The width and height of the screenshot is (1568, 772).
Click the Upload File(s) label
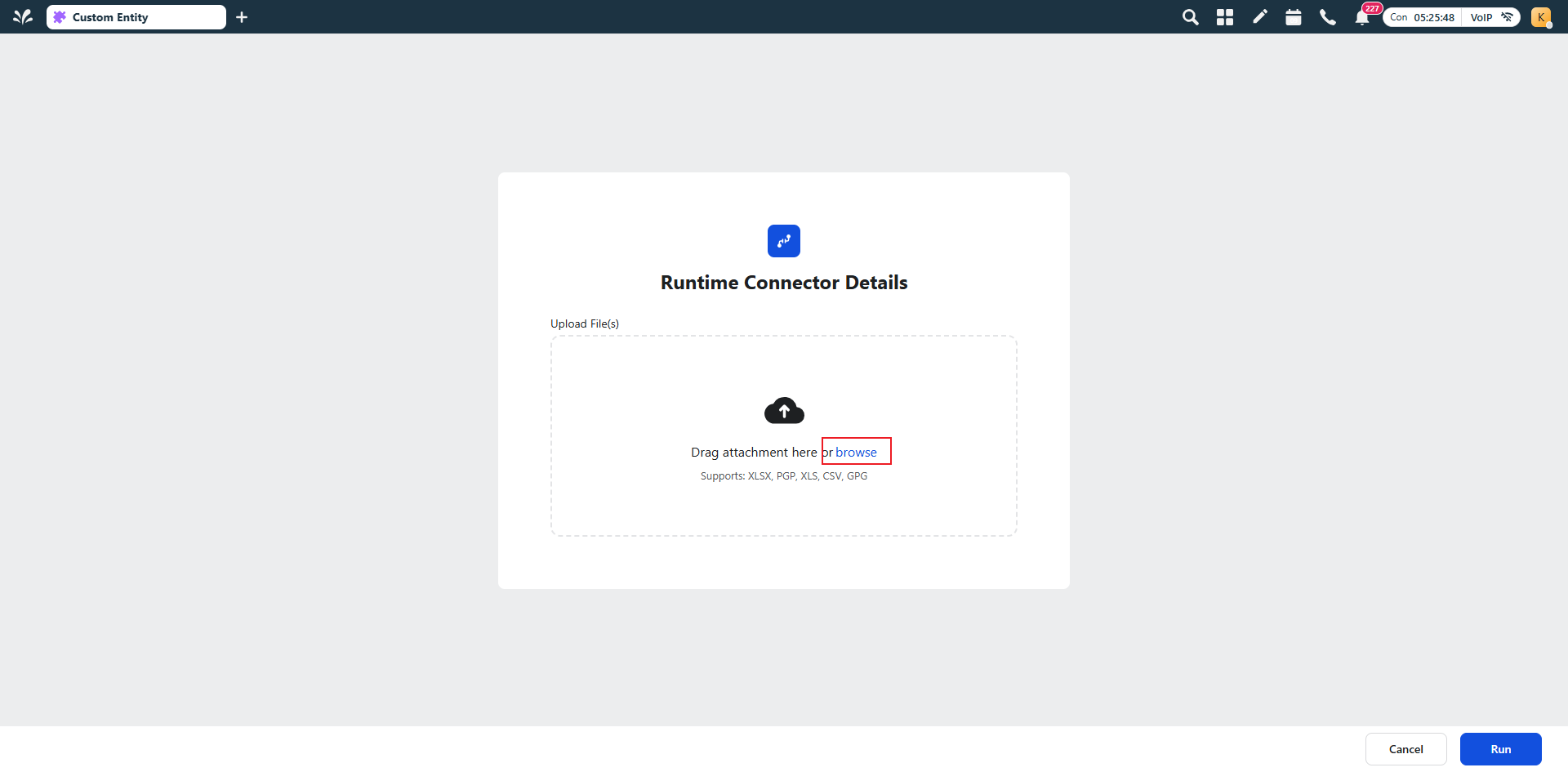click(585, 324)
